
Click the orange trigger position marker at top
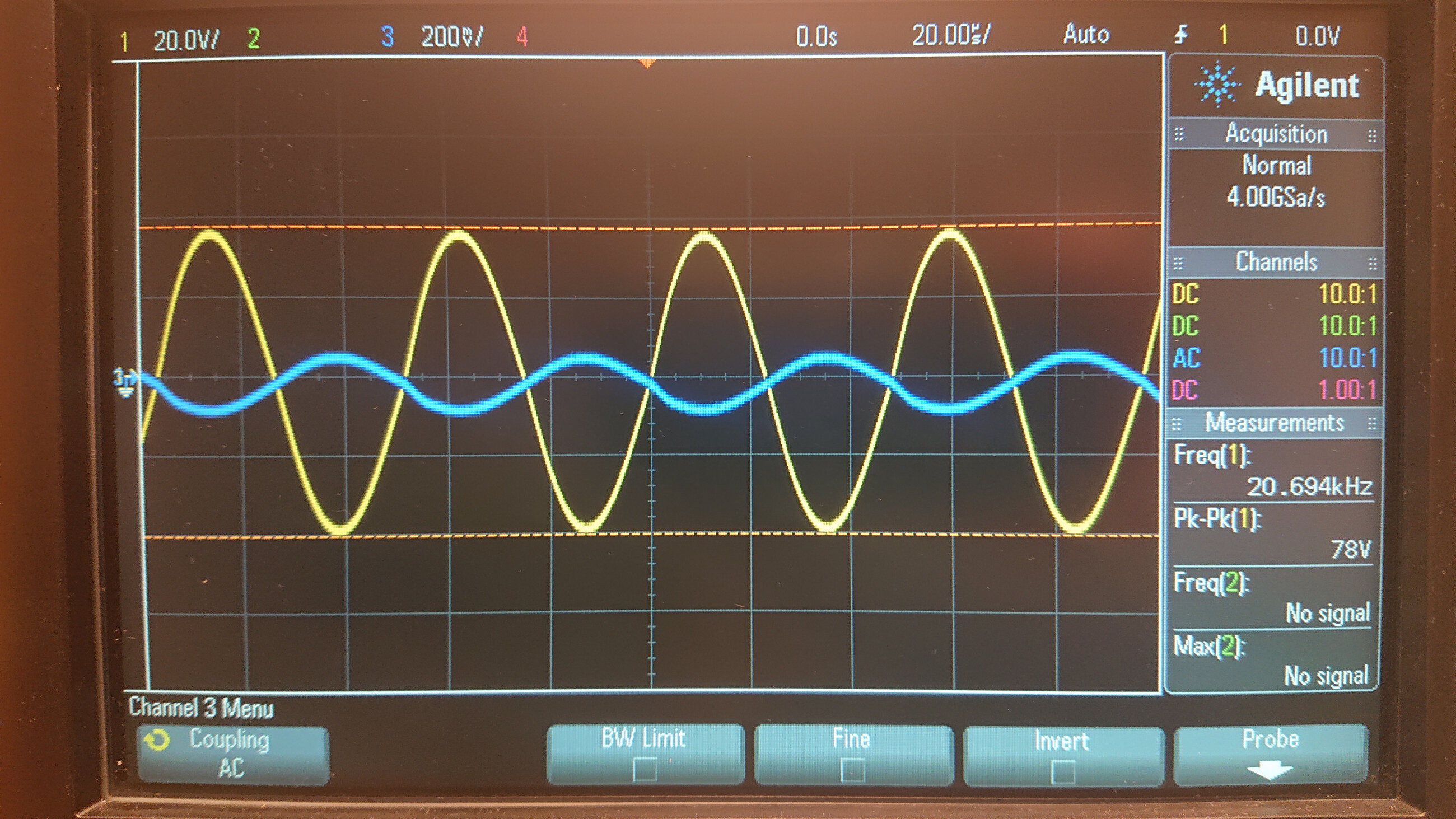(x=648, y=63)
